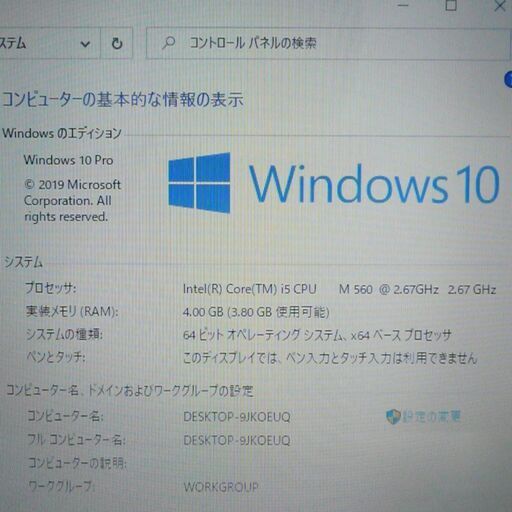The height and width of the screenshot is (512, 512).
Task: Select the Intel(R) Core(TM) i5 CPU processor value
Action: (339, 289)
